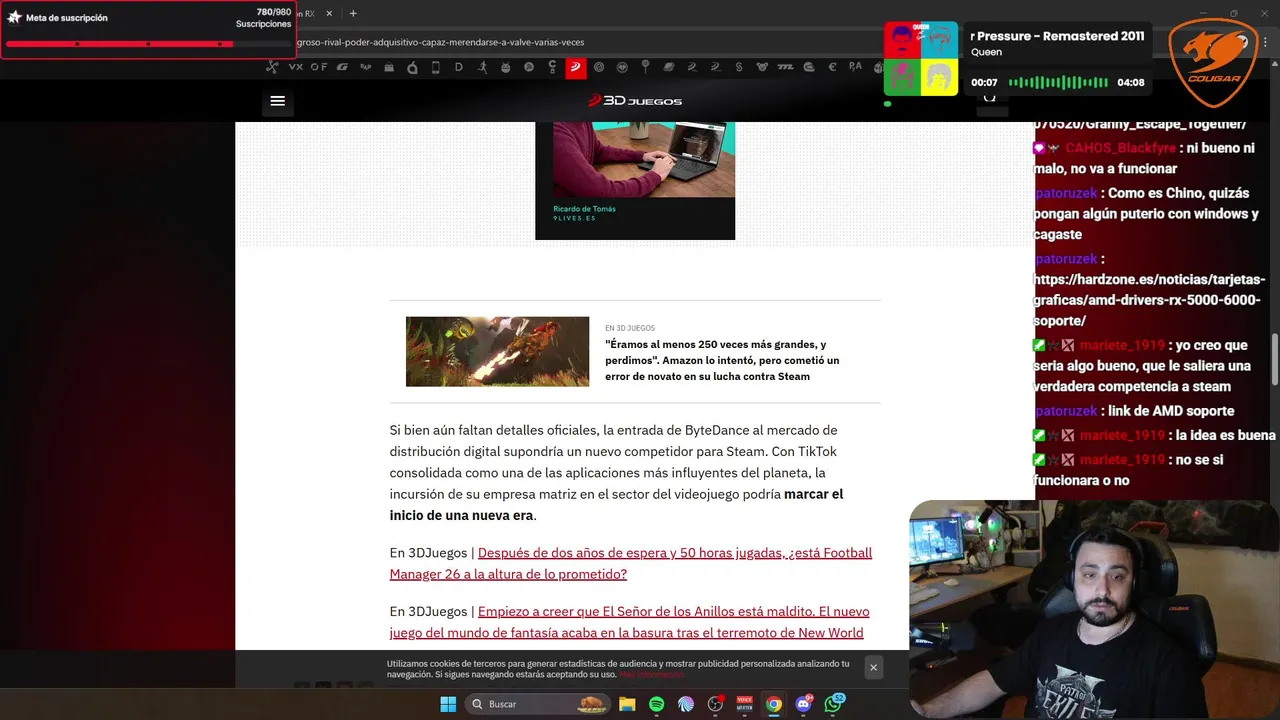
Task: Switch to Chrome in the taskbar
Action: coord(773,704)
